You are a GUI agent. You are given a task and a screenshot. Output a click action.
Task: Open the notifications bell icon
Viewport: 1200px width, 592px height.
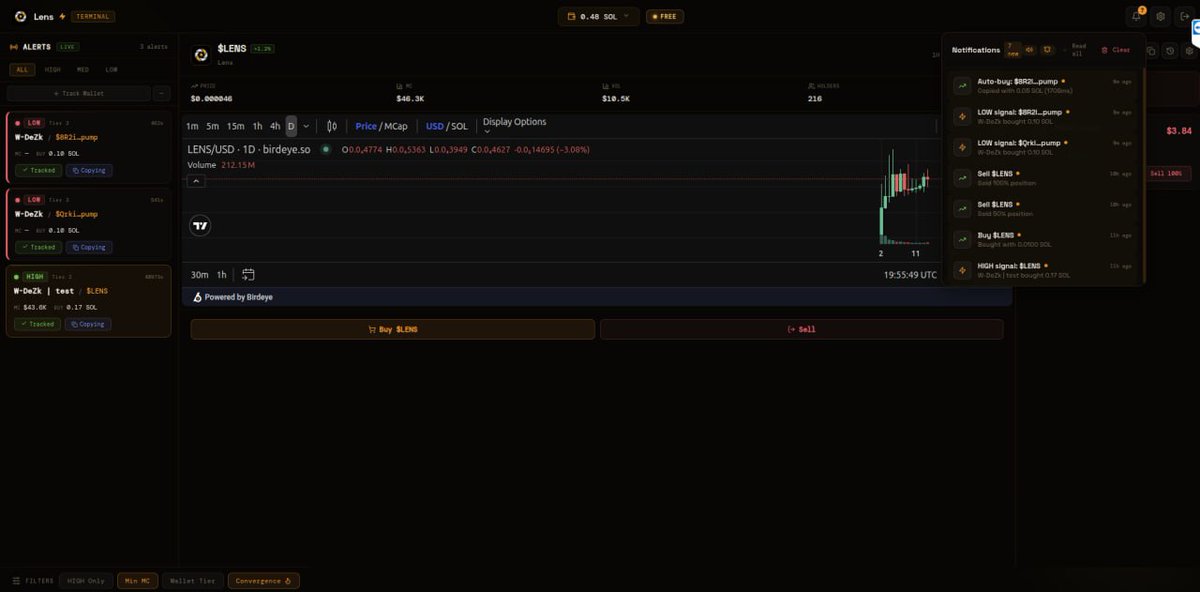pos(1136,16)
